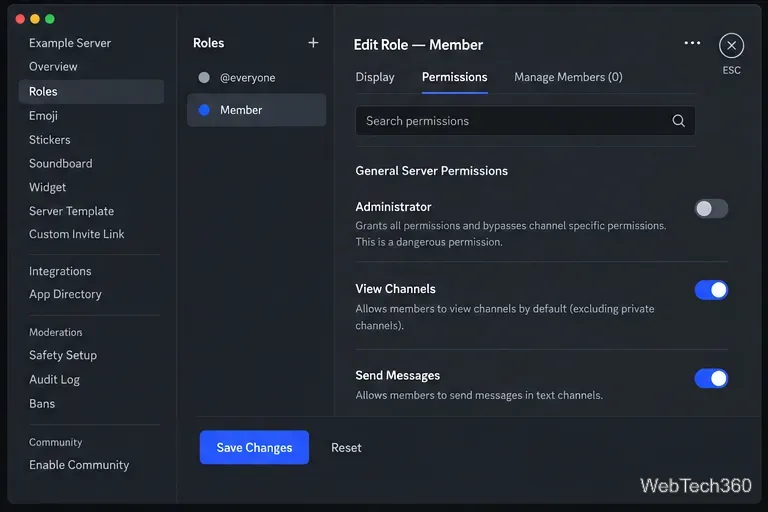The height and width of the screenshot is (512, 768).
Task: Open the Stickers settings page
Action: tap(49, 140)
